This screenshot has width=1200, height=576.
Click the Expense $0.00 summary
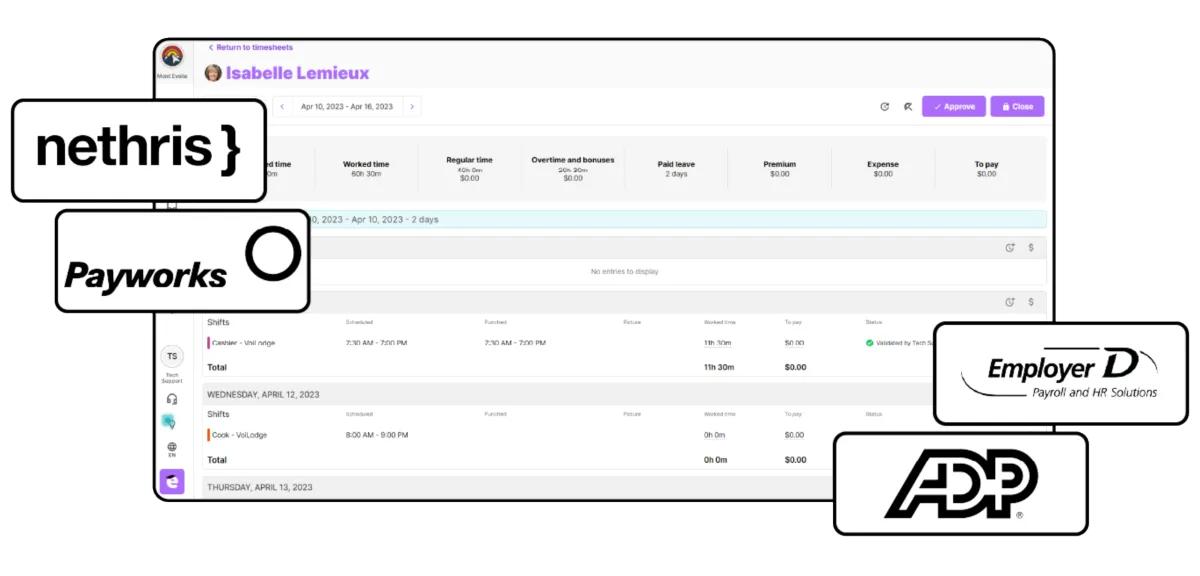coord(883,169)
